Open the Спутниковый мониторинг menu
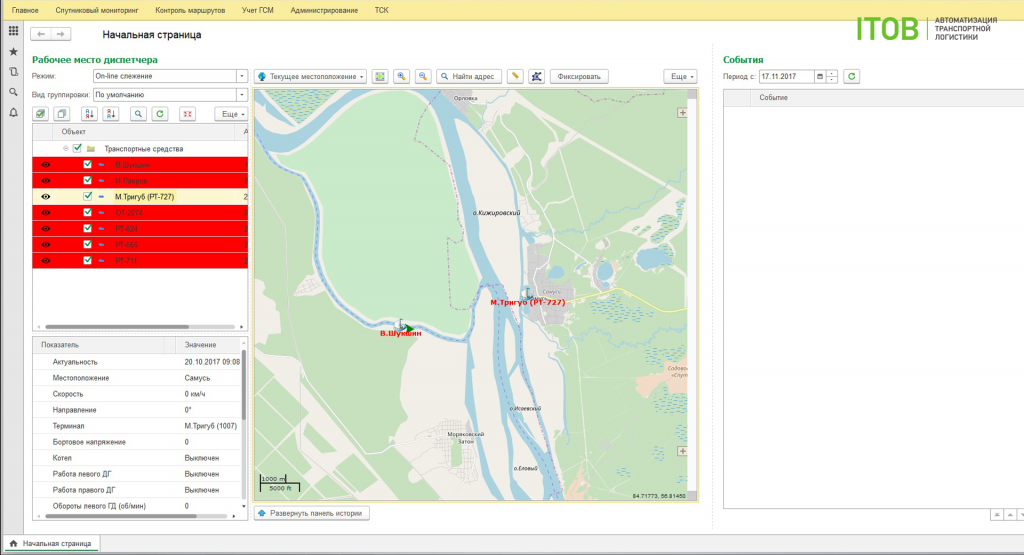 pyautogui.click(x=97, y=10)
